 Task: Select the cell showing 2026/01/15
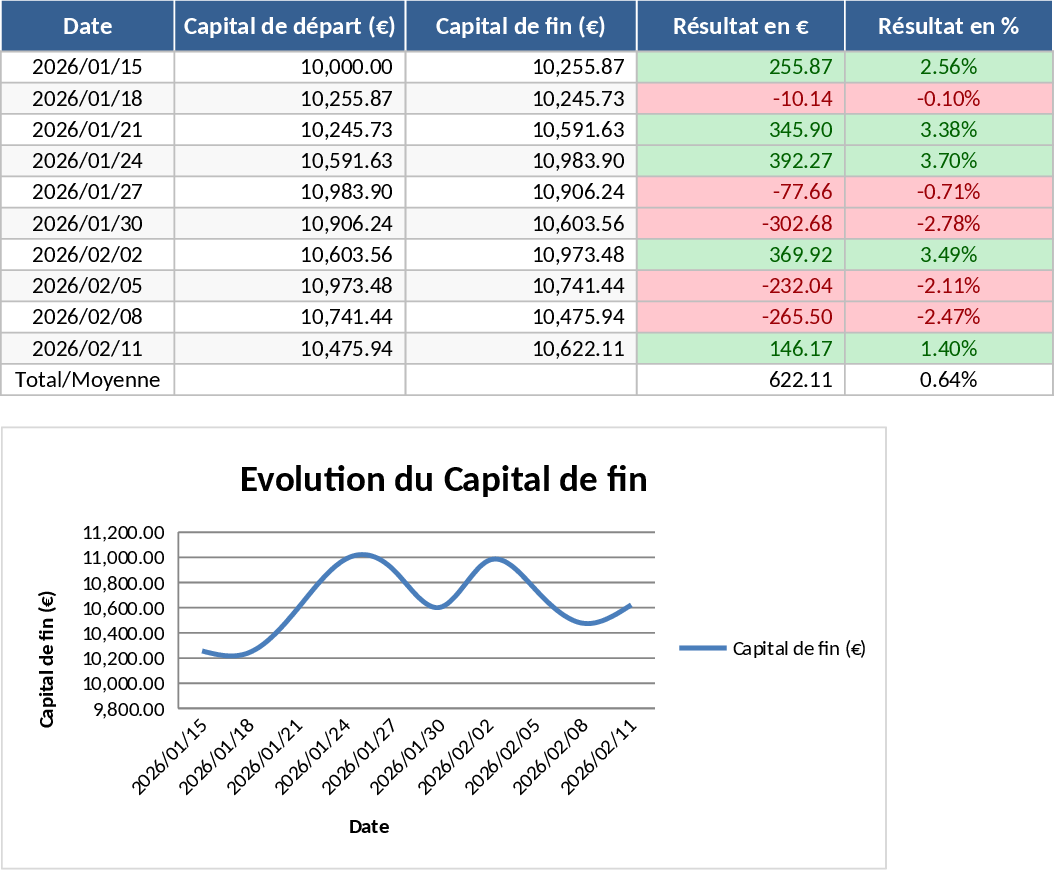(x=87, y=67)
